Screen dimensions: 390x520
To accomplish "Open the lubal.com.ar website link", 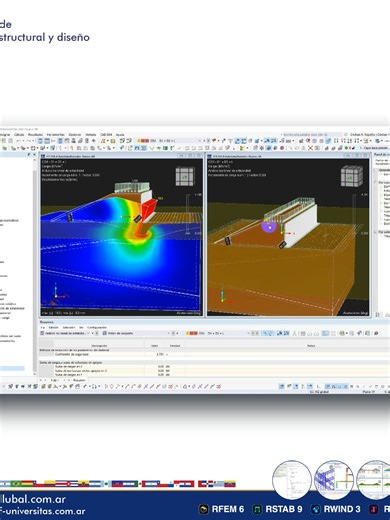I will pyautogui.click(x=33, y=499).
